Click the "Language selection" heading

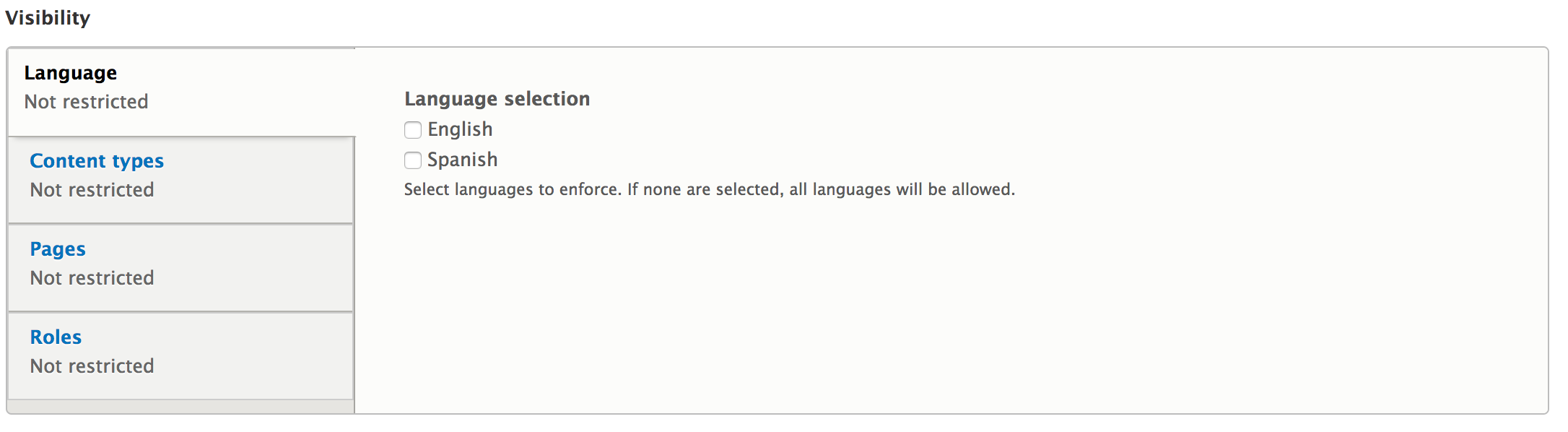tap(497, 99)
